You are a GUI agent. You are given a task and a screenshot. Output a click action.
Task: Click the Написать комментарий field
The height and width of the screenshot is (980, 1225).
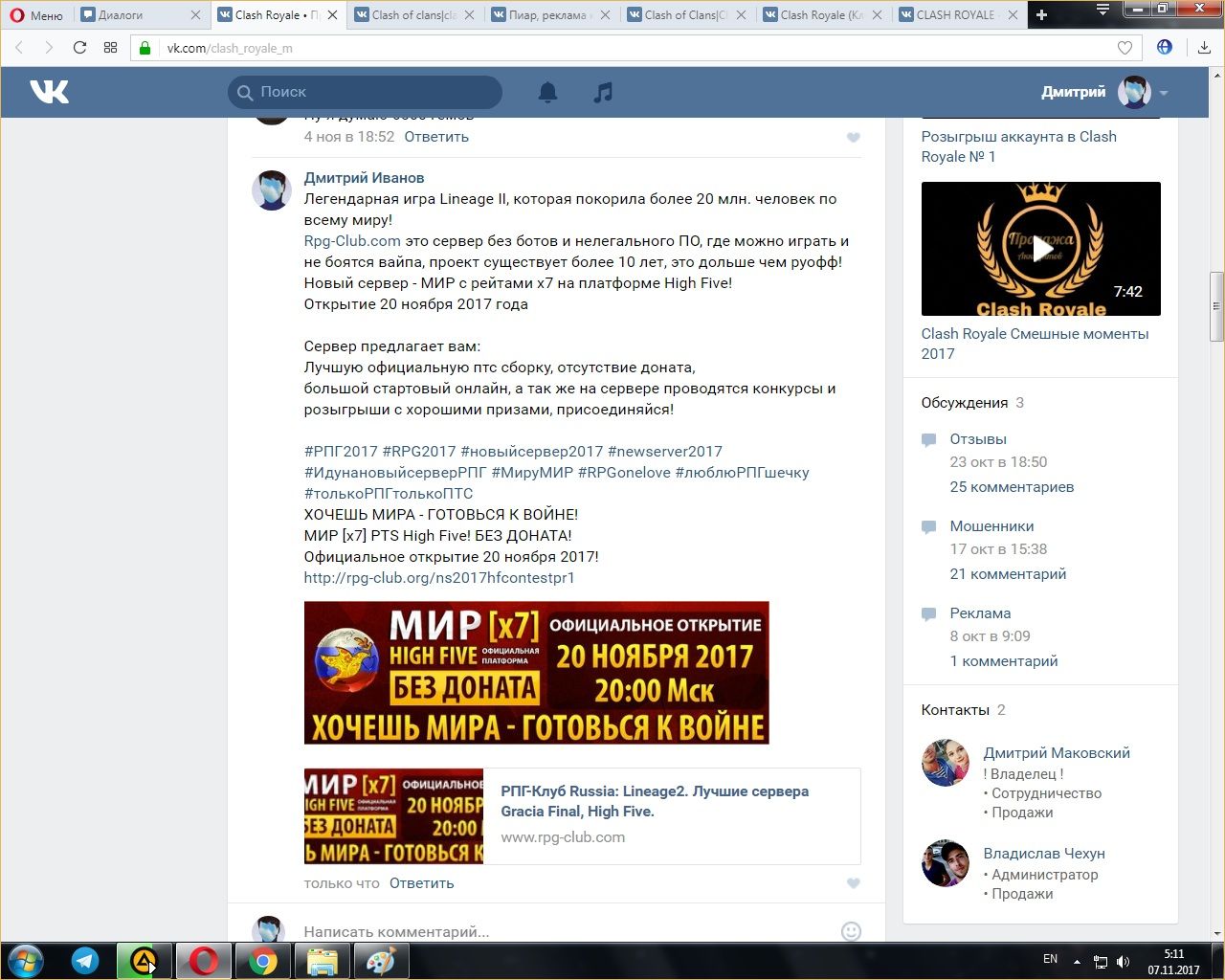point(565,931)
